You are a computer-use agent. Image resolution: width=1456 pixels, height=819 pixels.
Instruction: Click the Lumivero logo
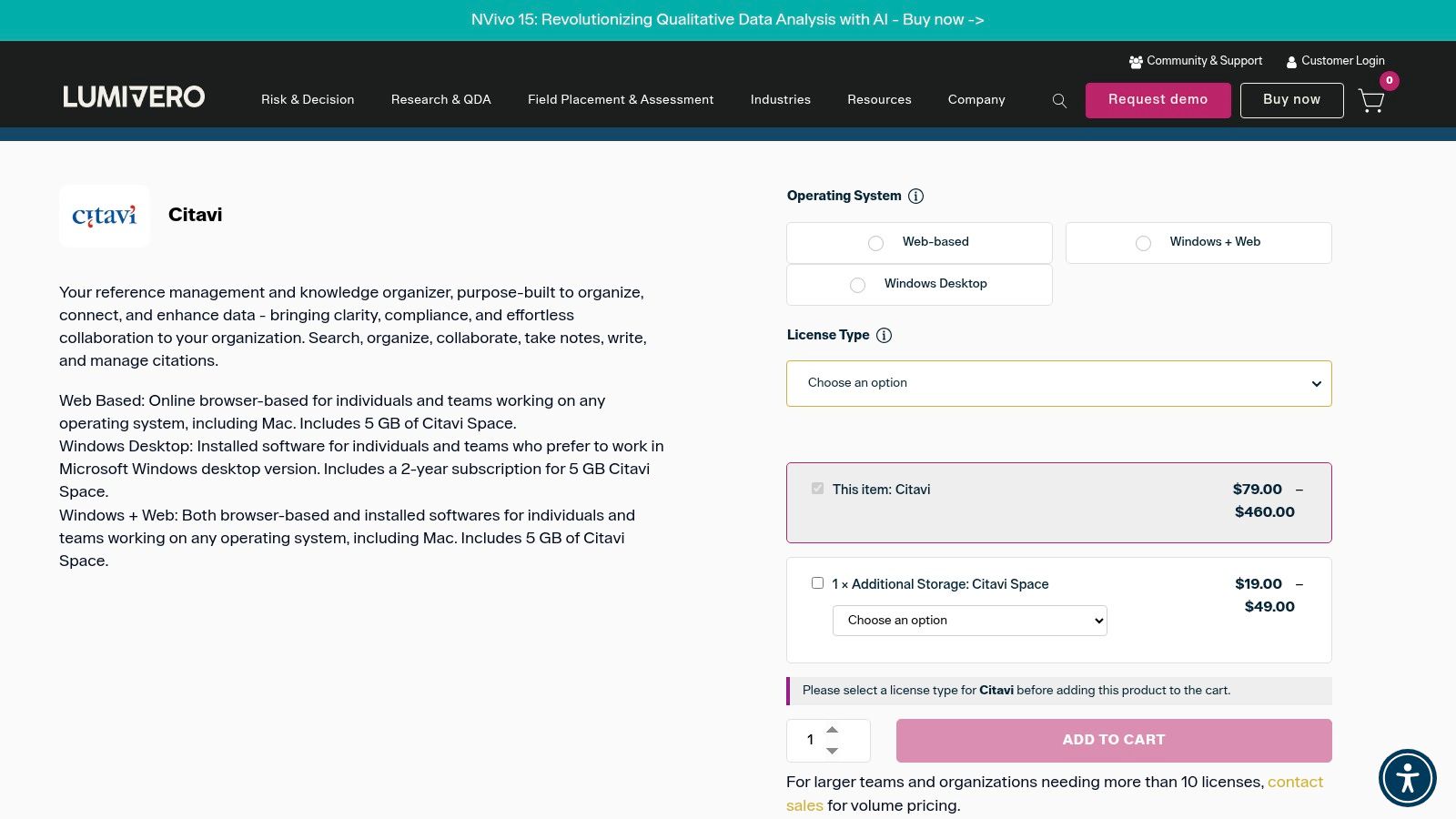[134, 97]
